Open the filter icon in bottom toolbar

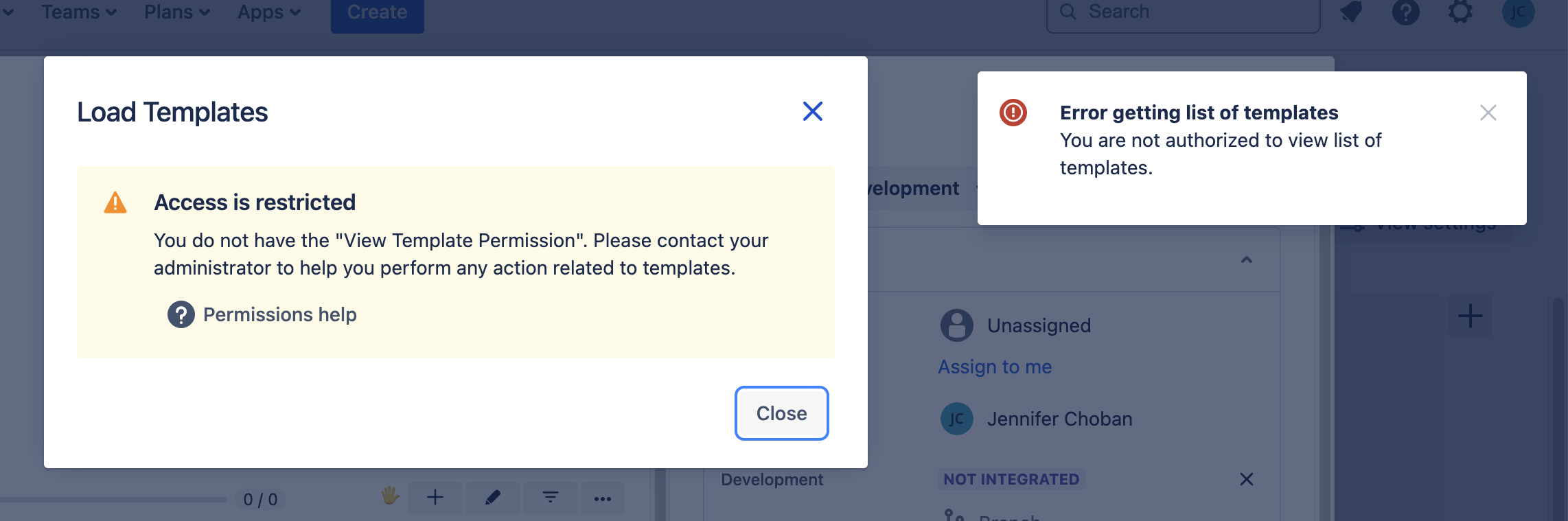pos(550,498)
